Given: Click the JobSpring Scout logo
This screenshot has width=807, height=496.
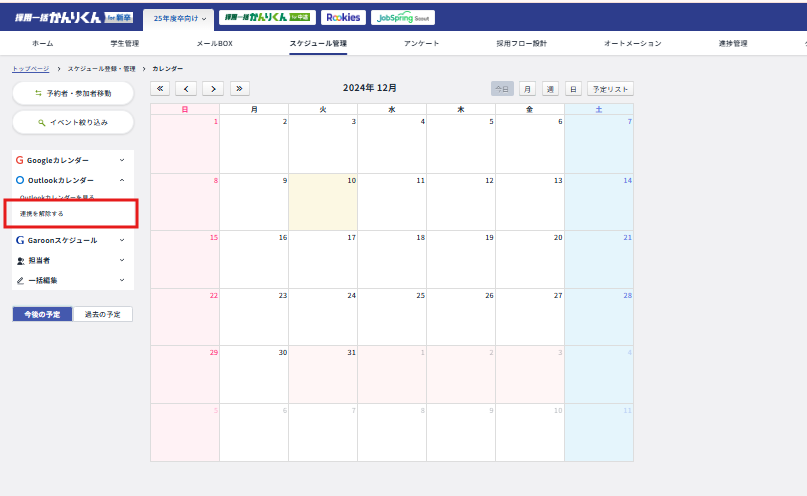Looking at the screenshot, I should tap(402, 17).
